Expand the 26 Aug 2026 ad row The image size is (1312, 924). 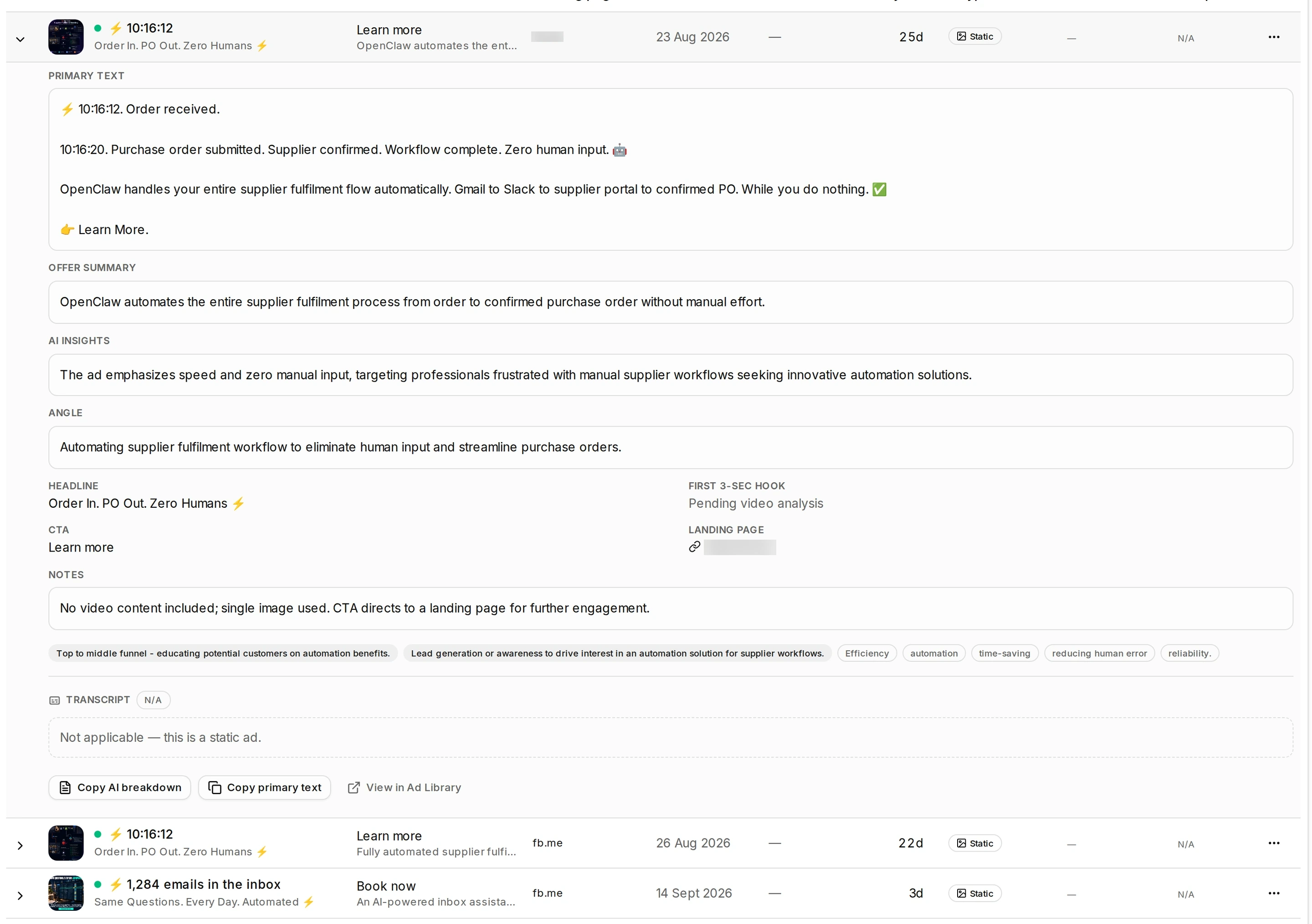(x=20, y=845)
